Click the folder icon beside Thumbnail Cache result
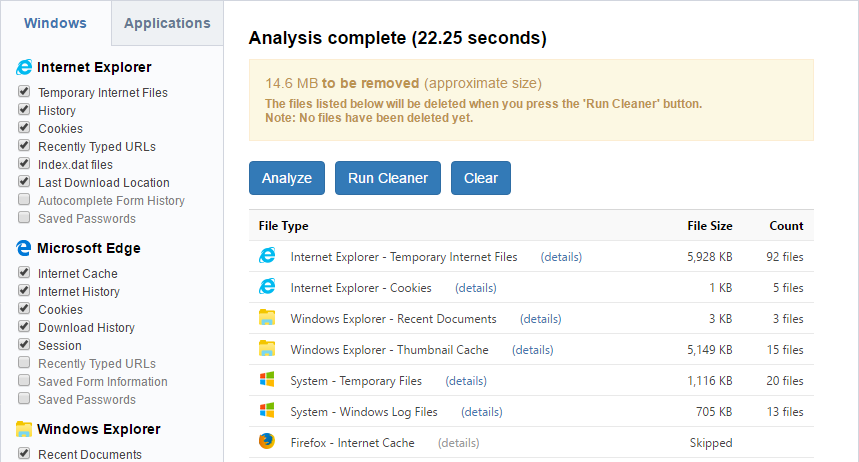This screenshot has width=859, height=462. (267, 350)
